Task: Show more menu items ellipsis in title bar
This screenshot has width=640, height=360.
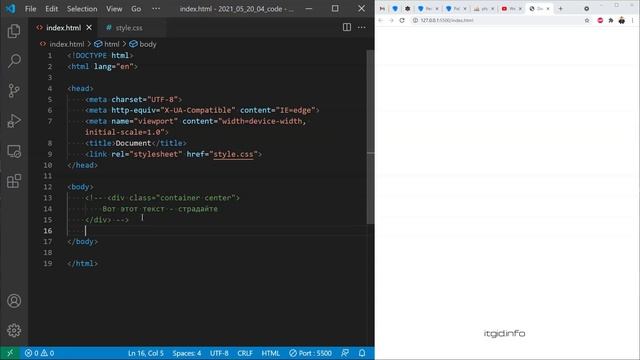Action: (156, 9)
